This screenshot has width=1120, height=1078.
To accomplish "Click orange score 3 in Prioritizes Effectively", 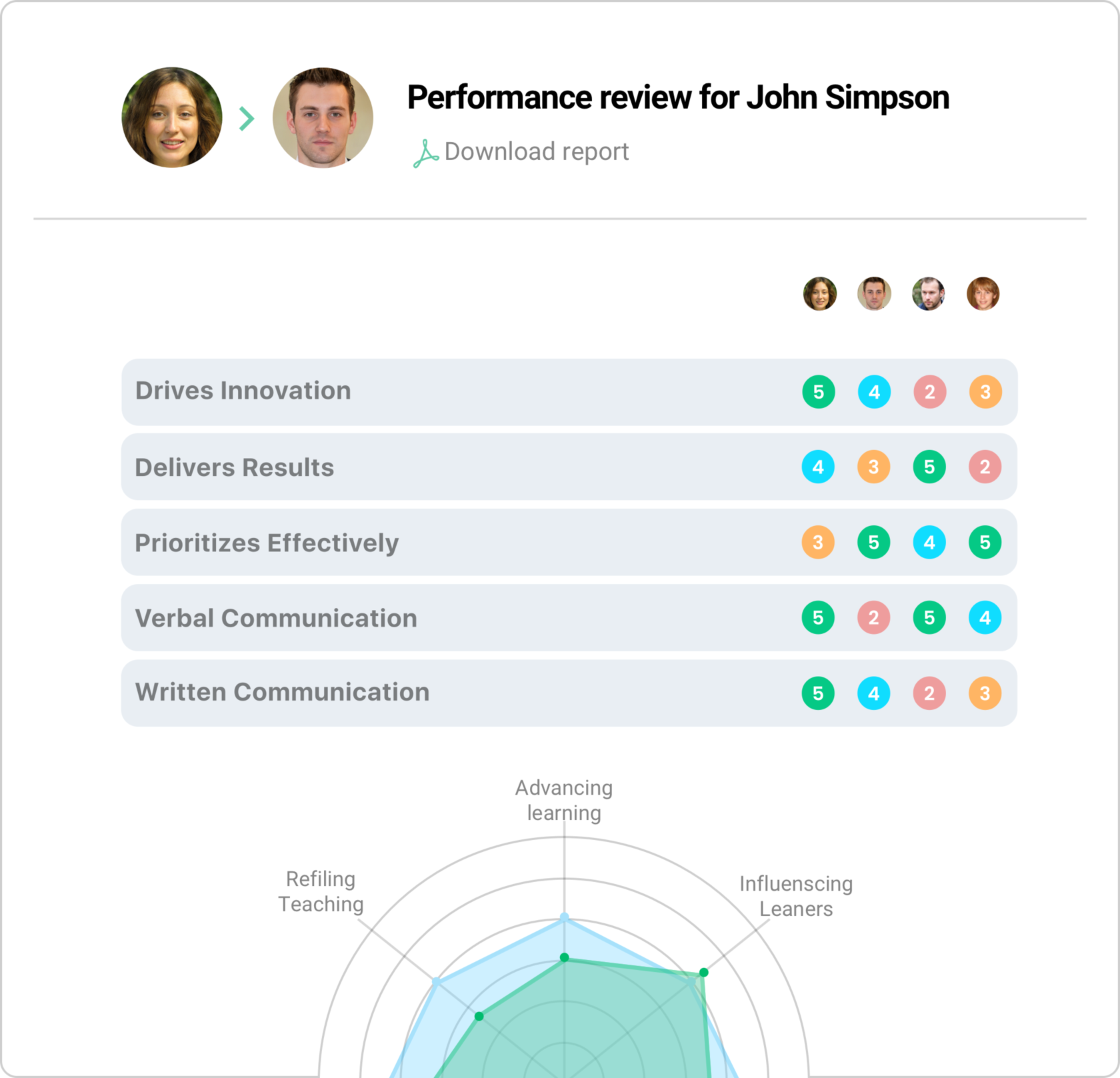I will coord(818,543).
